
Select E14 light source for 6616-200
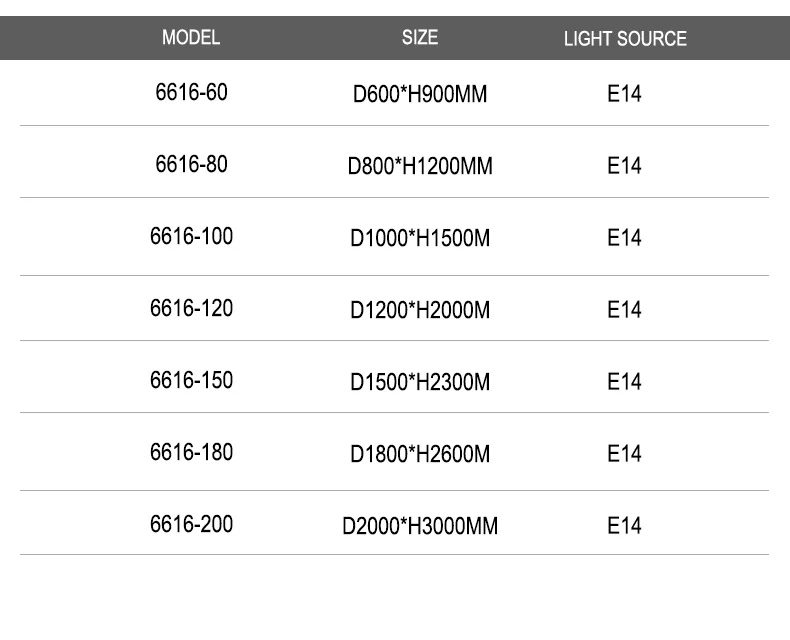pyautogui.click(x=624, y=526)
